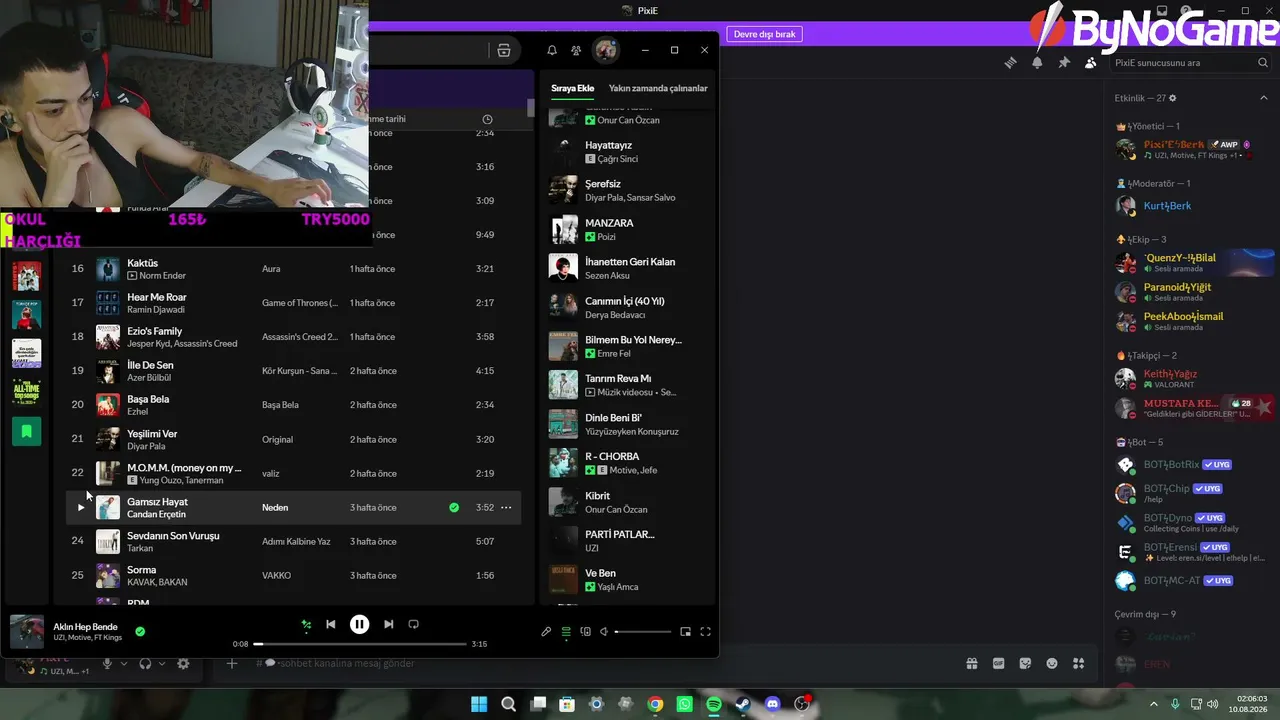Viewport: 1280px width, 720px height.
Task: Expand Discord microphone input options
Action: 124,664
